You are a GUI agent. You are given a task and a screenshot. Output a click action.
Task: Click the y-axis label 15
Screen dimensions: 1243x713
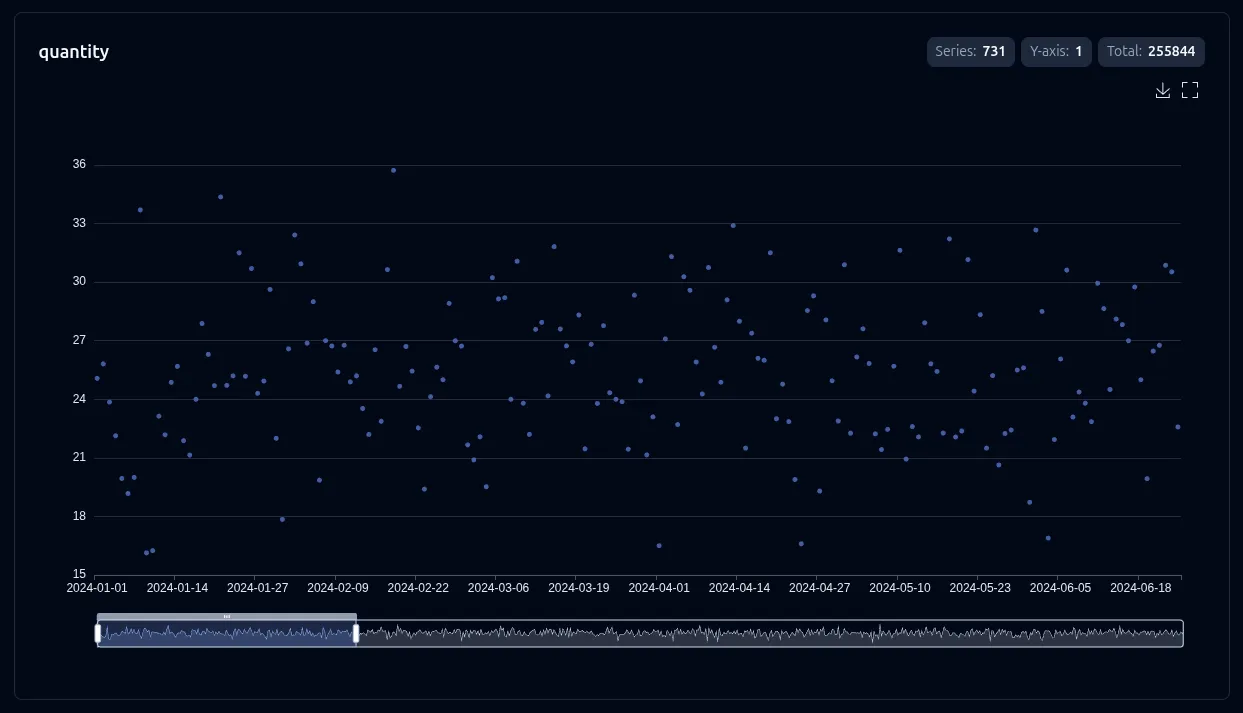[x=79, y=574]
